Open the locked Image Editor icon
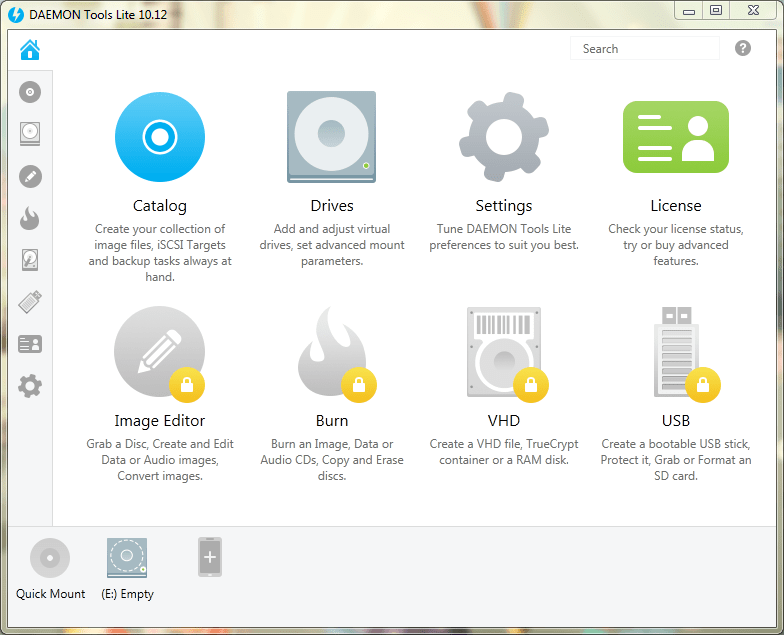The image size is (784, 635). 160,352
